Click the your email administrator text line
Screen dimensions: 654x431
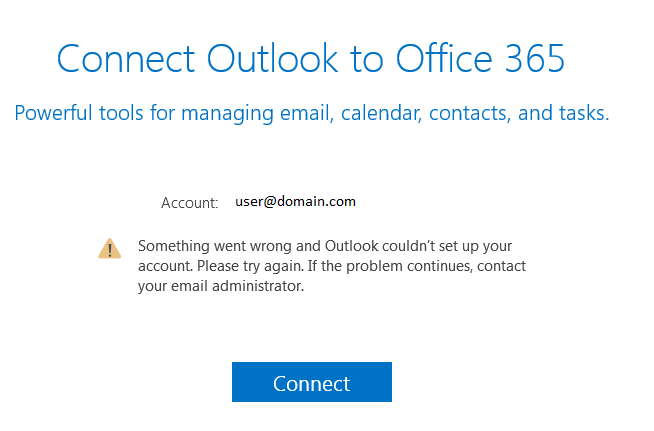pos(221,286)
